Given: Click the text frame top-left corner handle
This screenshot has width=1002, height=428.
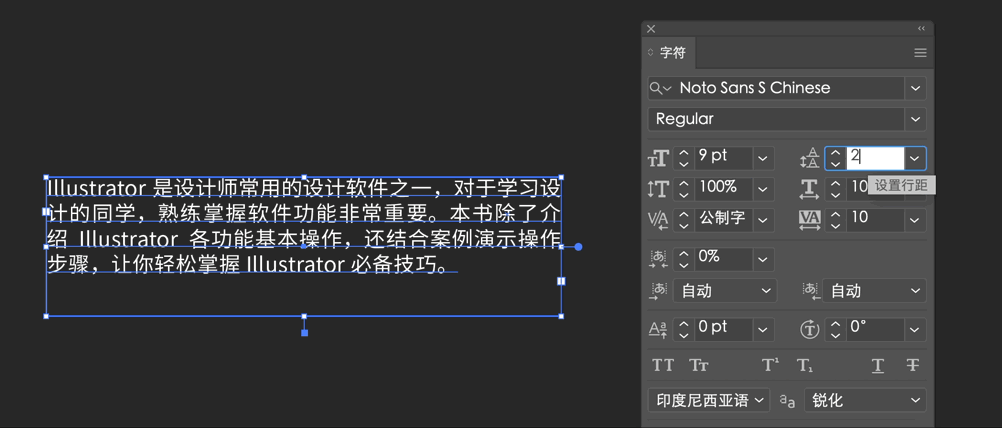Looking at the screenshot, I should pos(46,177).
